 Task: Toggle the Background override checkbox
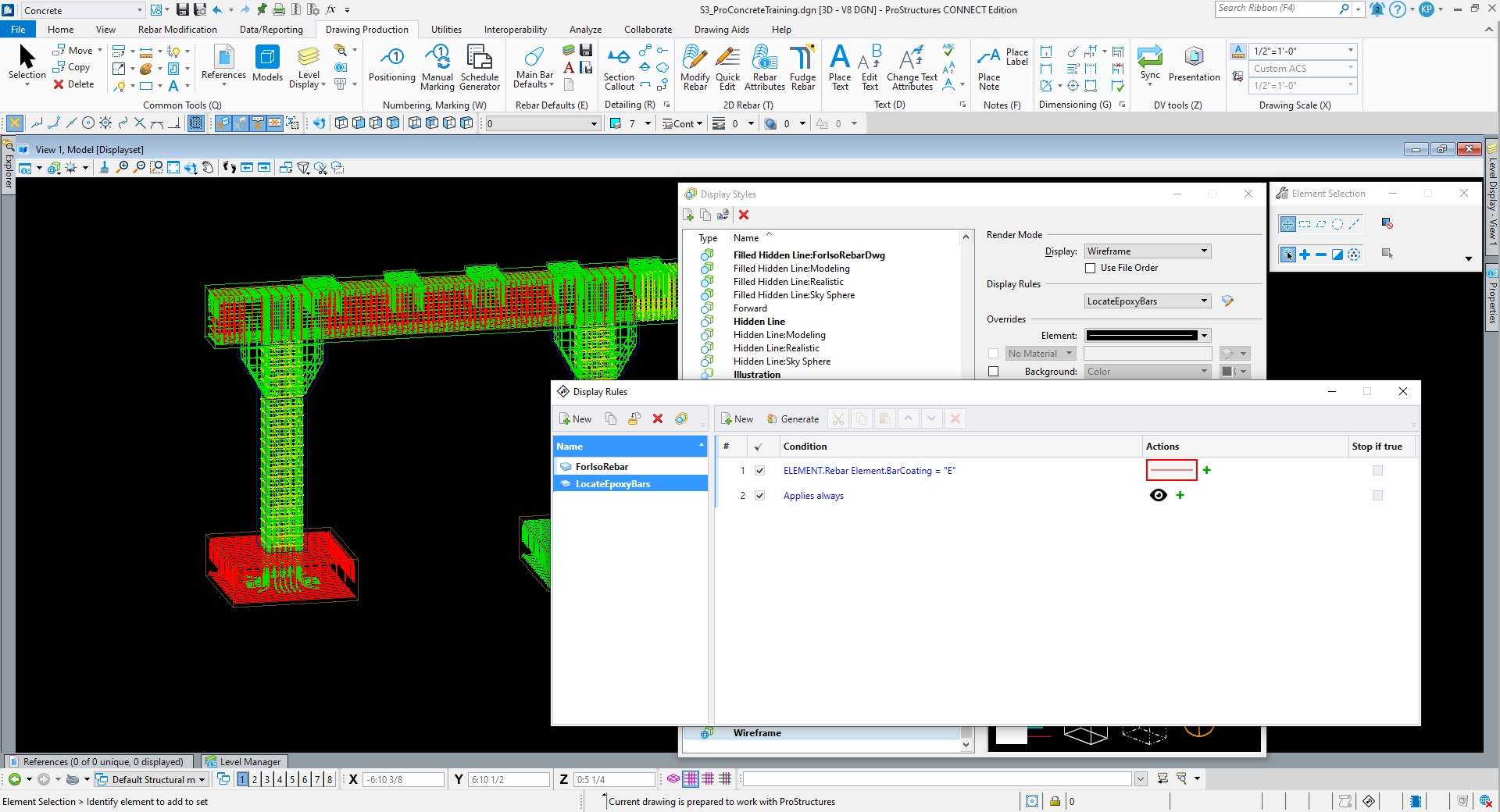tap(993, 372)
